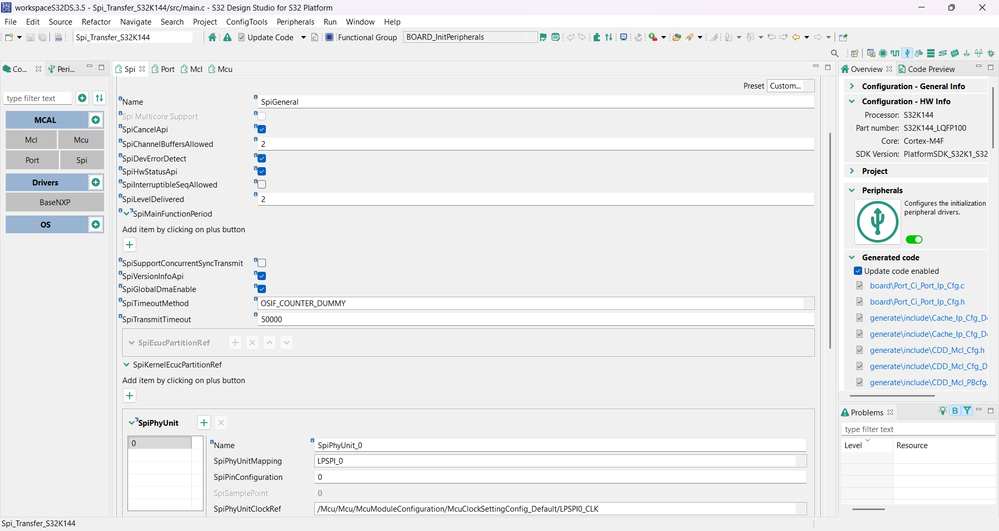Enable SpiInterruptibleSeqAllowed checkbox
The width and height of the screenshot is (999, 531).
click(261, 184)
